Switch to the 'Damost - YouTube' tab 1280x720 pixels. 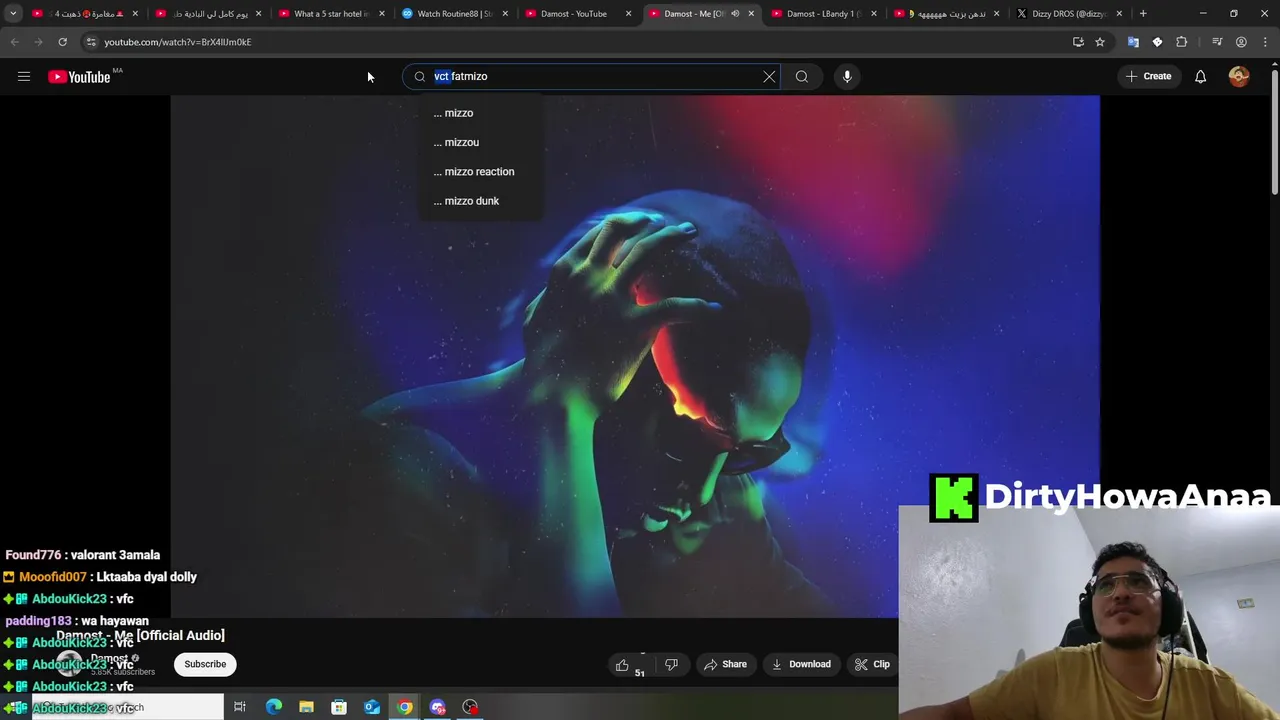577,14
